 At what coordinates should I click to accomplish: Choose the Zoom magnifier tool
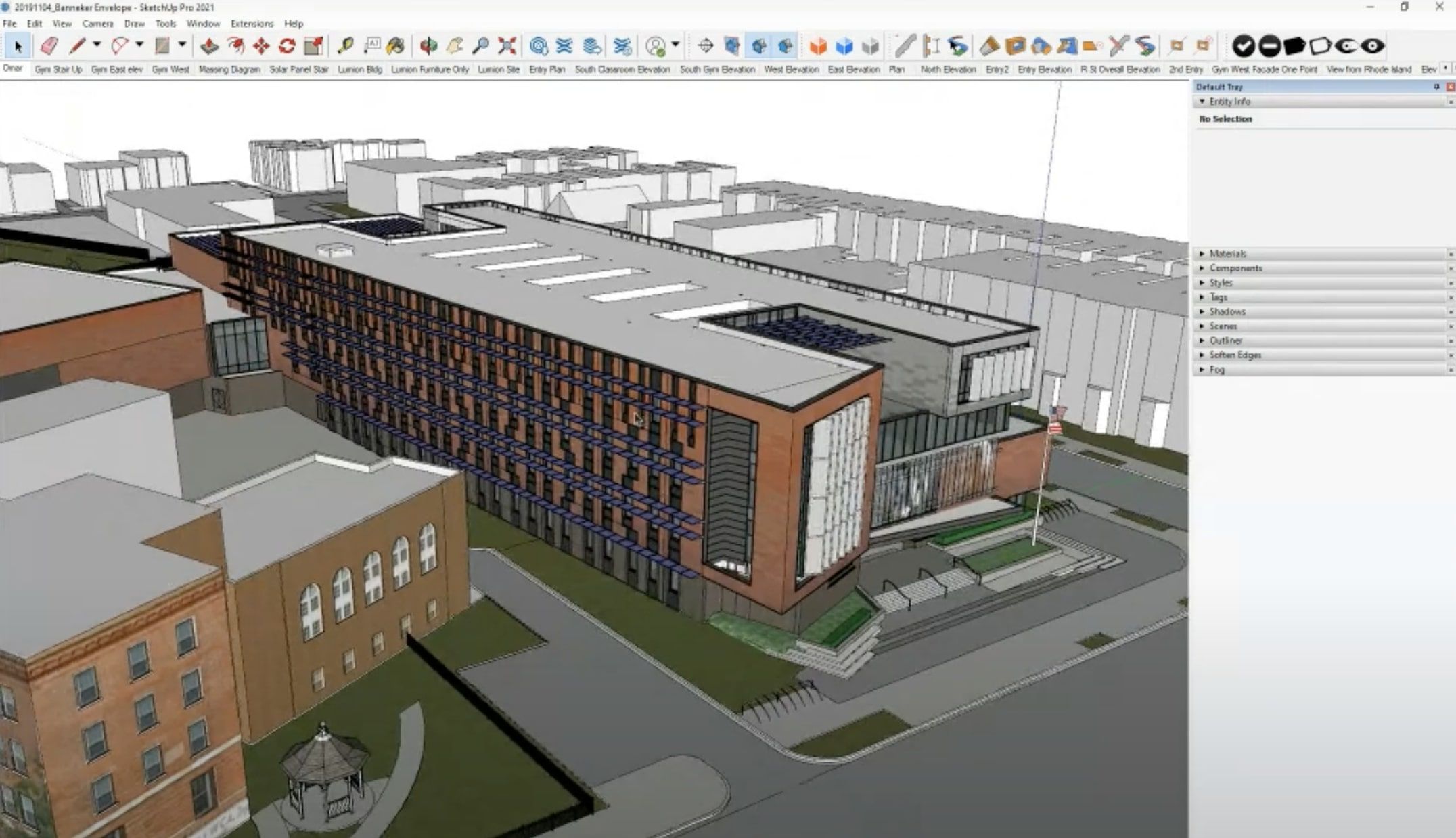[x=480, y=46]
